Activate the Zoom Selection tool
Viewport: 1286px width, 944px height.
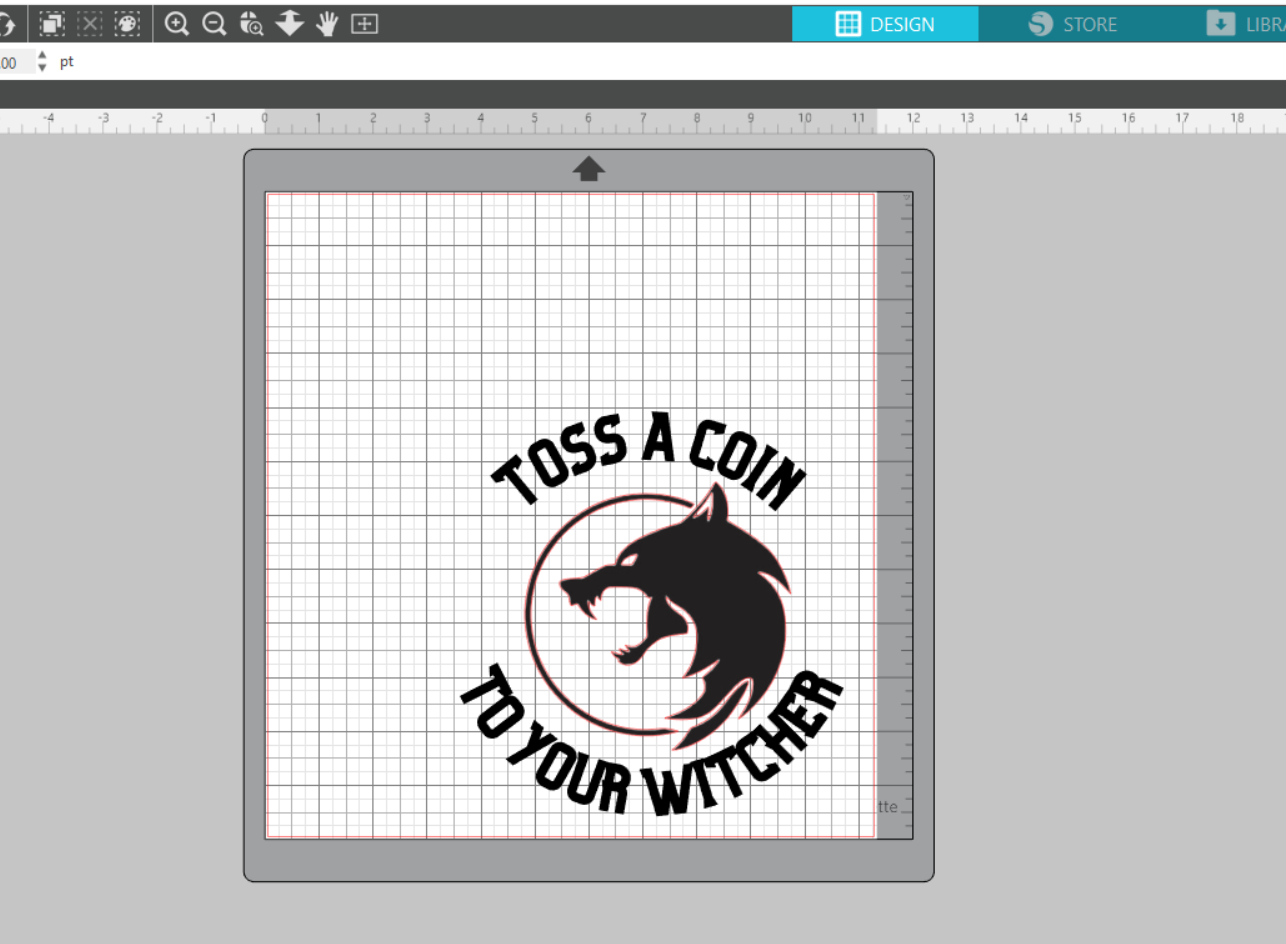[251, 24]
